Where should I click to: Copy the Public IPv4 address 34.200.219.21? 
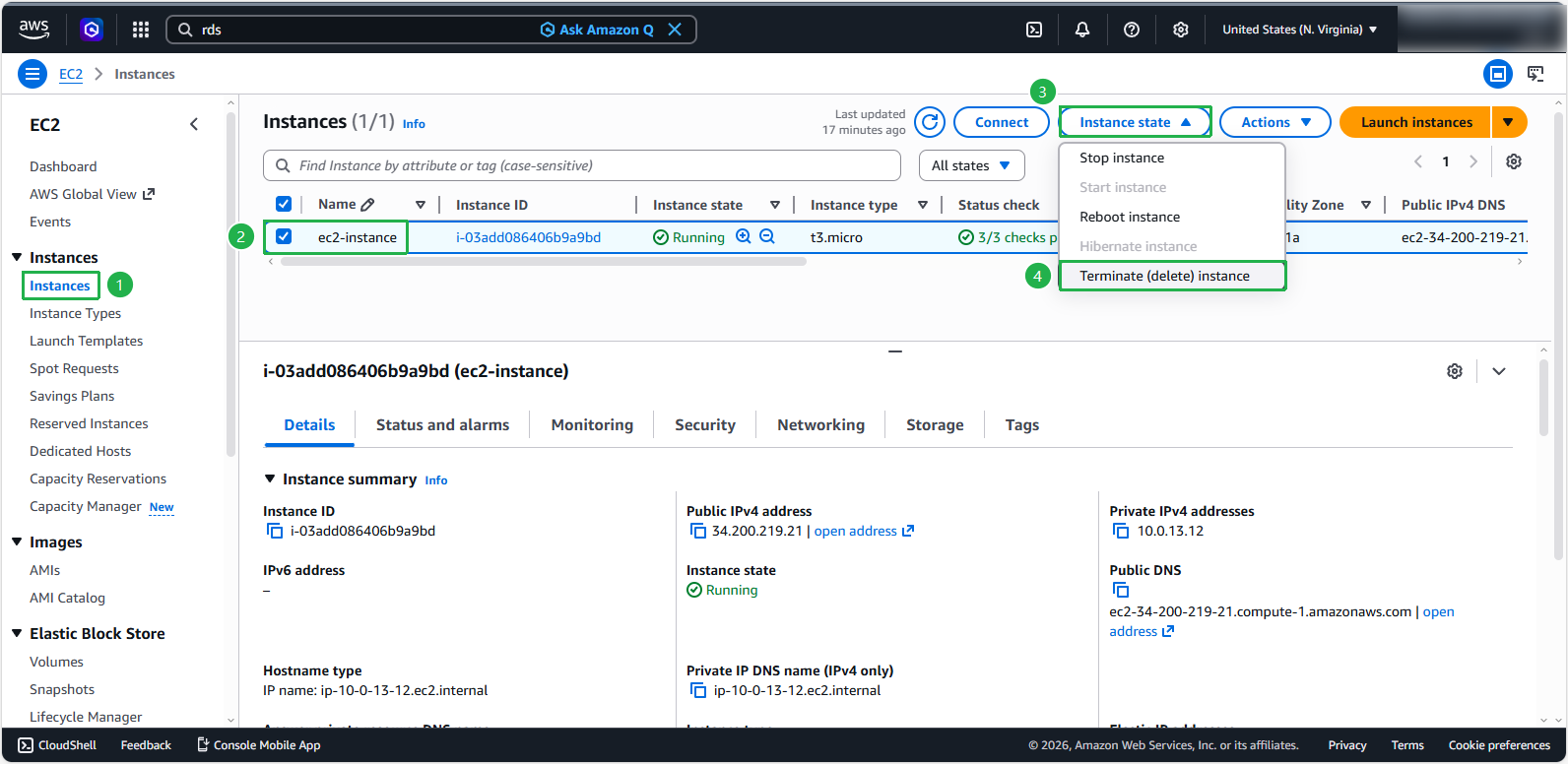[698, 531]
